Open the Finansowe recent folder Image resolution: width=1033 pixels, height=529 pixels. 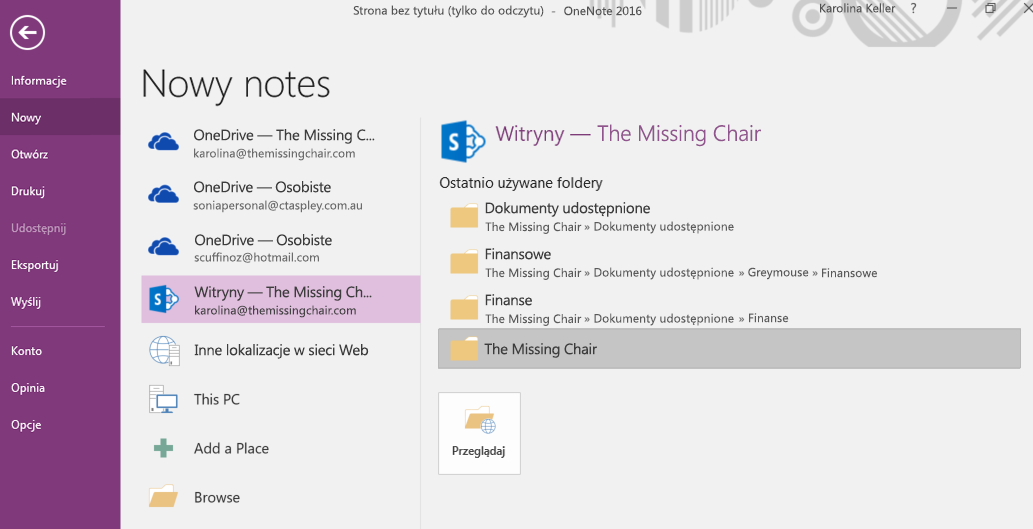(x=729, y=263)
